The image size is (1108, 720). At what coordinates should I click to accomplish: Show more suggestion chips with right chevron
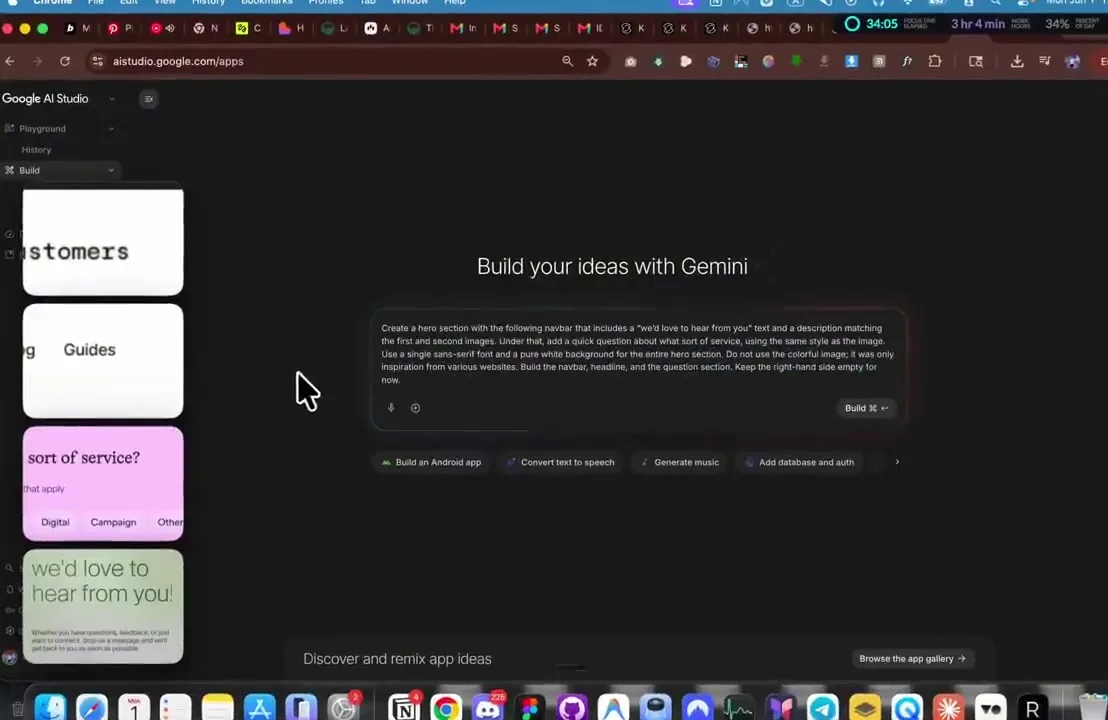pos(897,462)
